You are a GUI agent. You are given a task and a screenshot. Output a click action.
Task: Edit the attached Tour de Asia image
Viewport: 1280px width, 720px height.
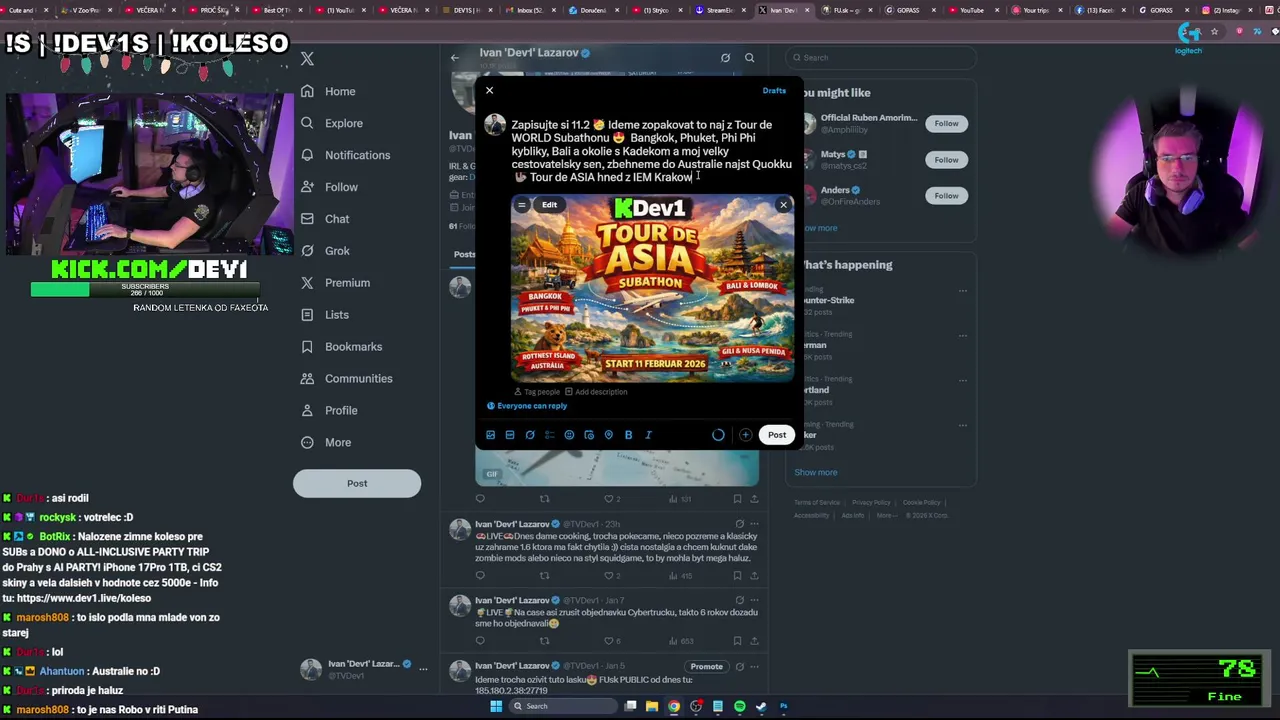point(549,205)
